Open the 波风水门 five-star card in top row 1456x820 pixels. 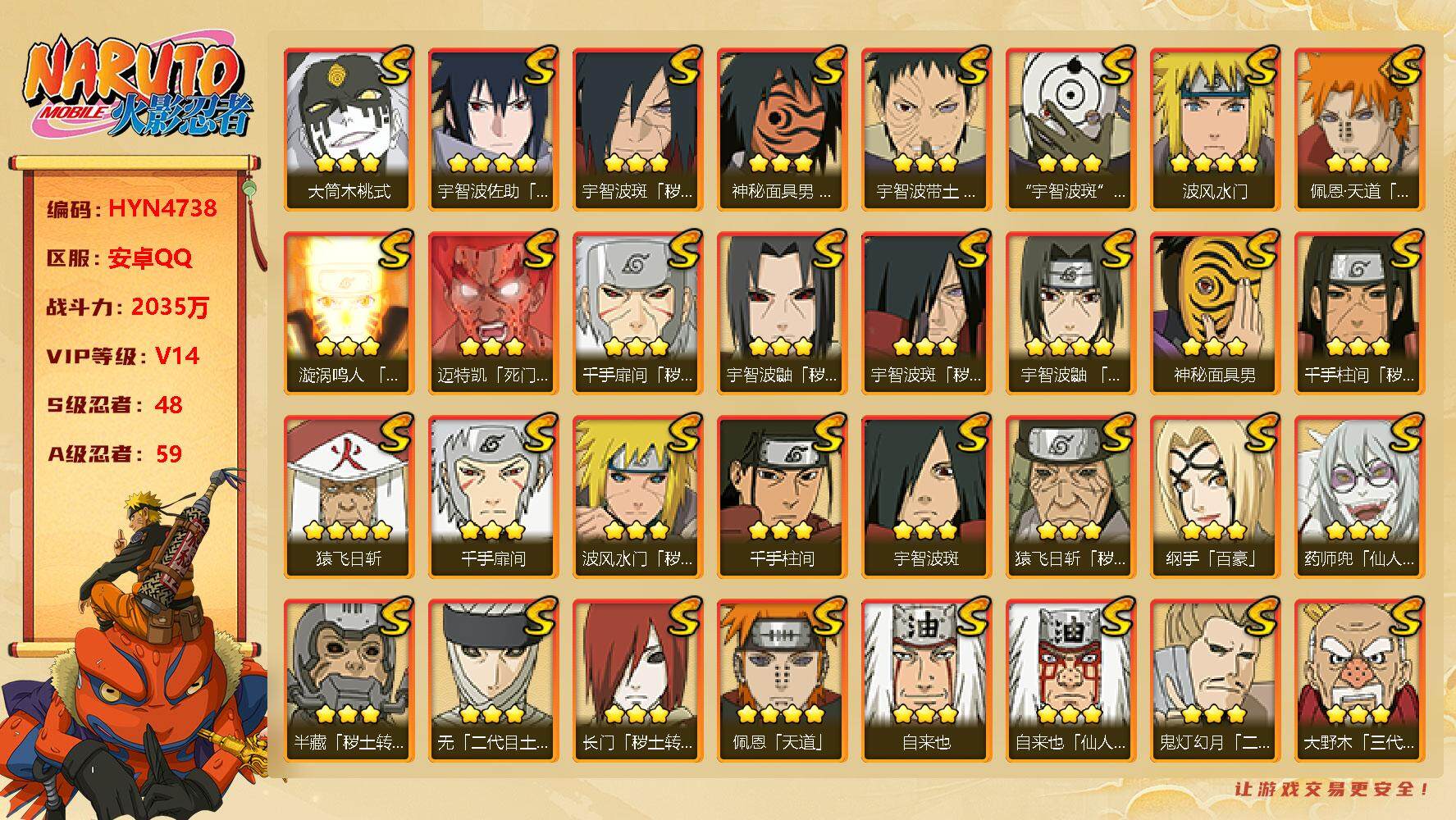(1215, 130)
